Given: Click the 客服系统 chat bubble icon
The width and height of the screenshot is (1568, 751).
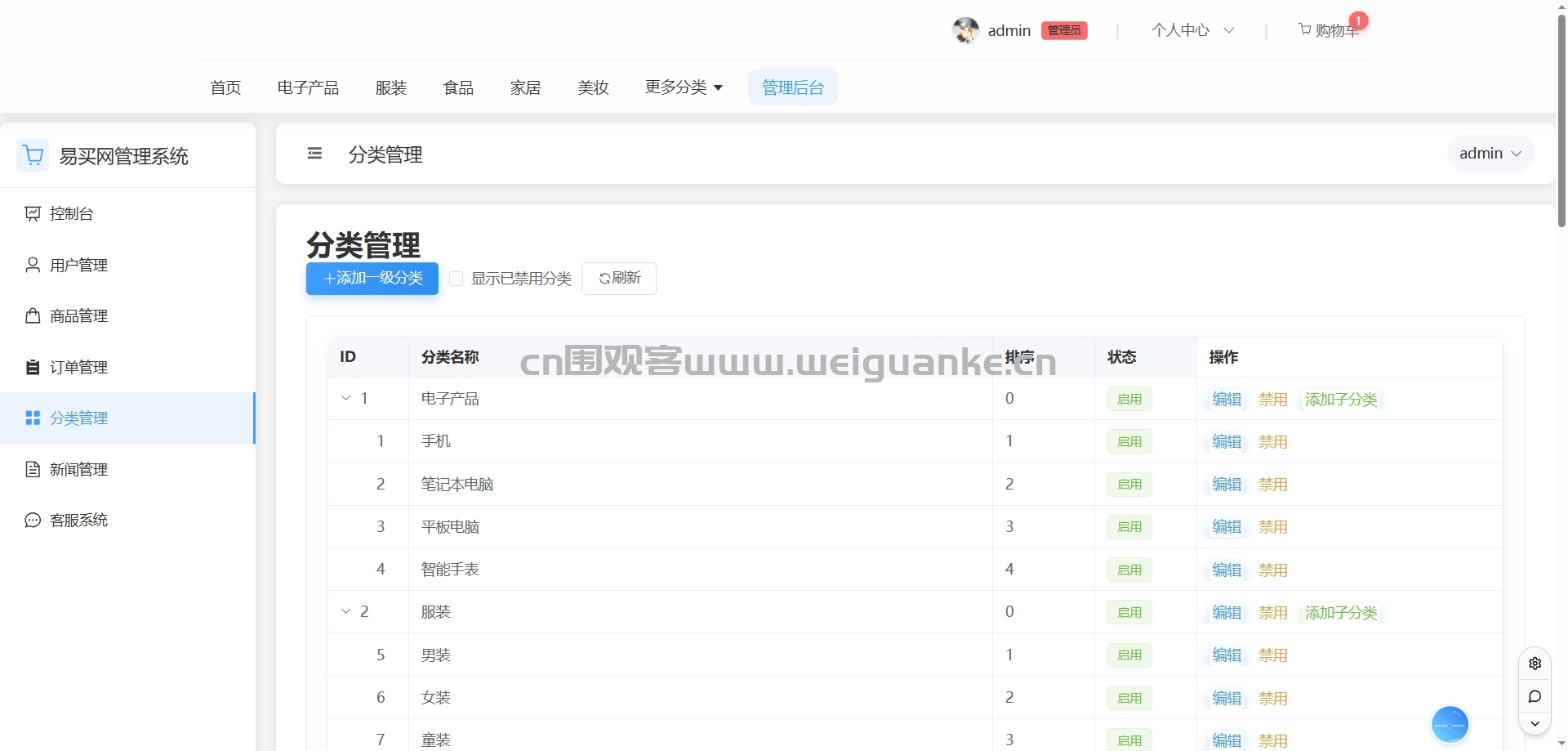Looking at the screenshot, I should pos(33,520).
